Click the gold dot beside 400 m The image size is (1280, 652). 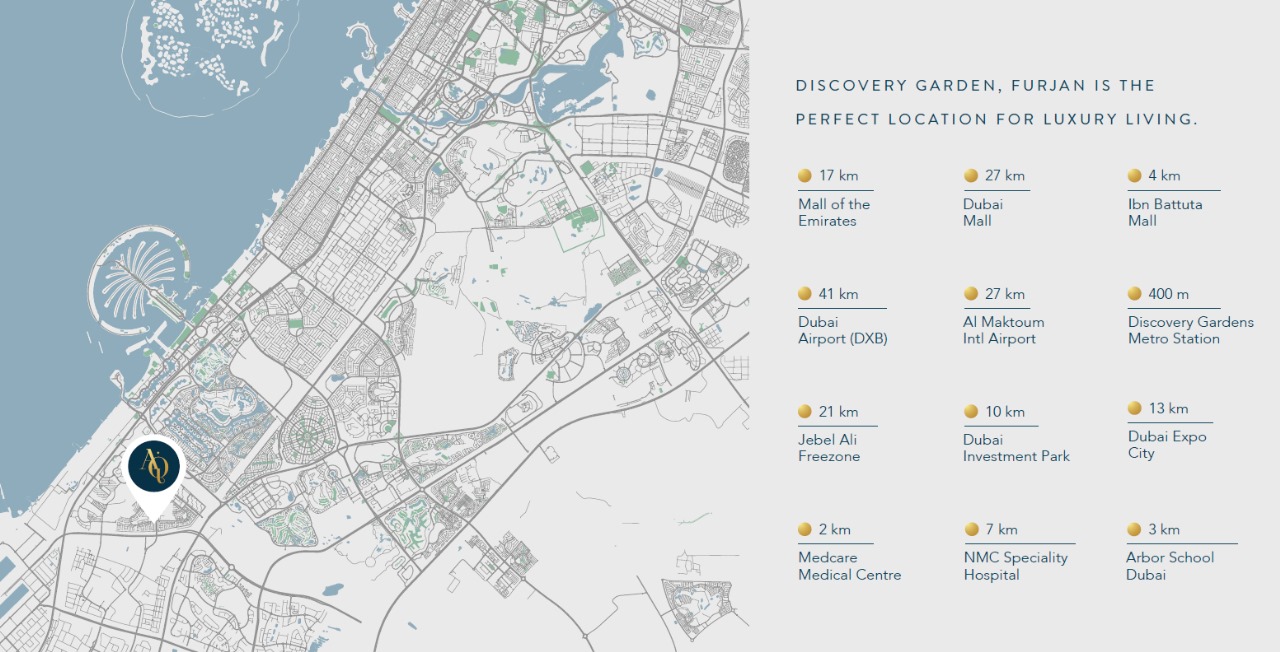(1134, 293)
